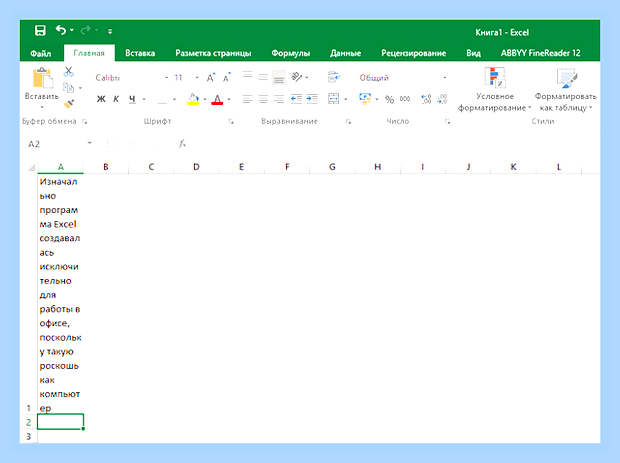Open Шрифт group dialog launcher
This screenshot has height=463, width=620.
coord(231,121)
